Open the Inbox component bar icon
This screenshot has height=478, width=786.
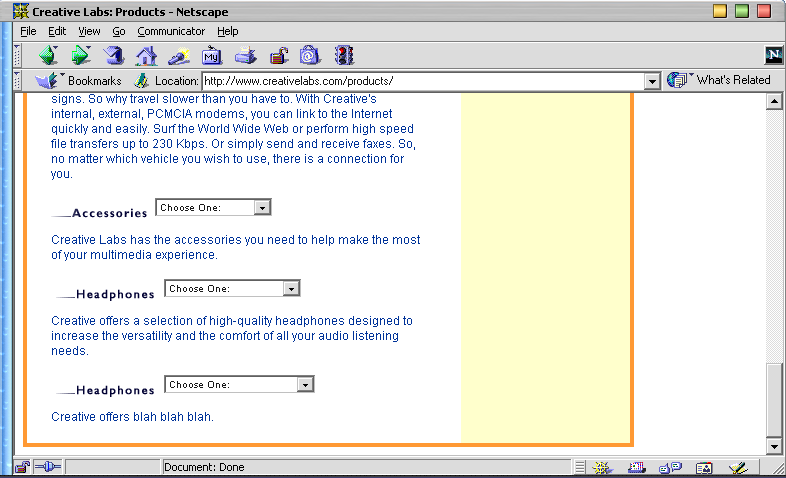click(637, 467)
